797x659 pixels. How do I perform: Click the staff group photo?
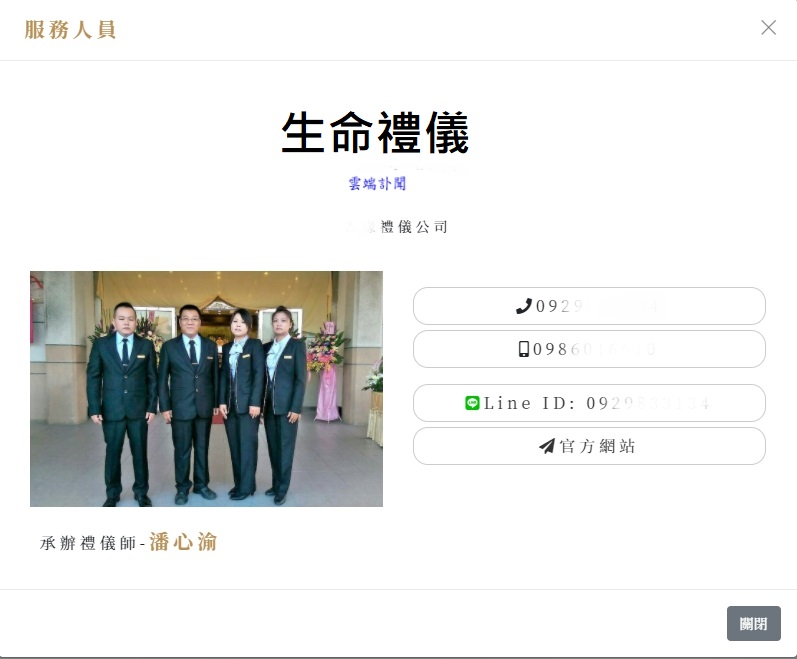[x=206, y=388]
